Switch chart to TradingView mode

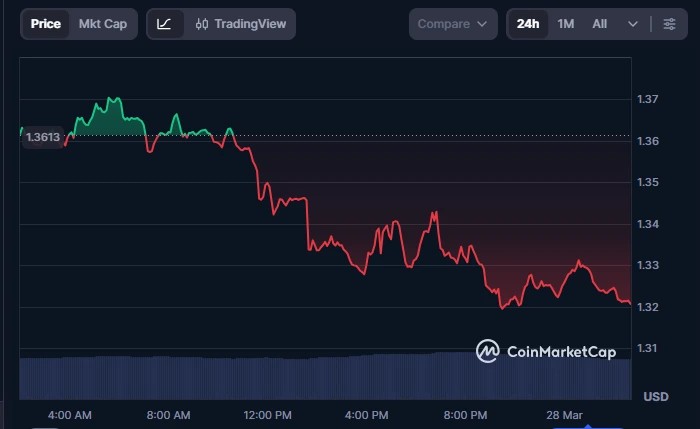249,24
